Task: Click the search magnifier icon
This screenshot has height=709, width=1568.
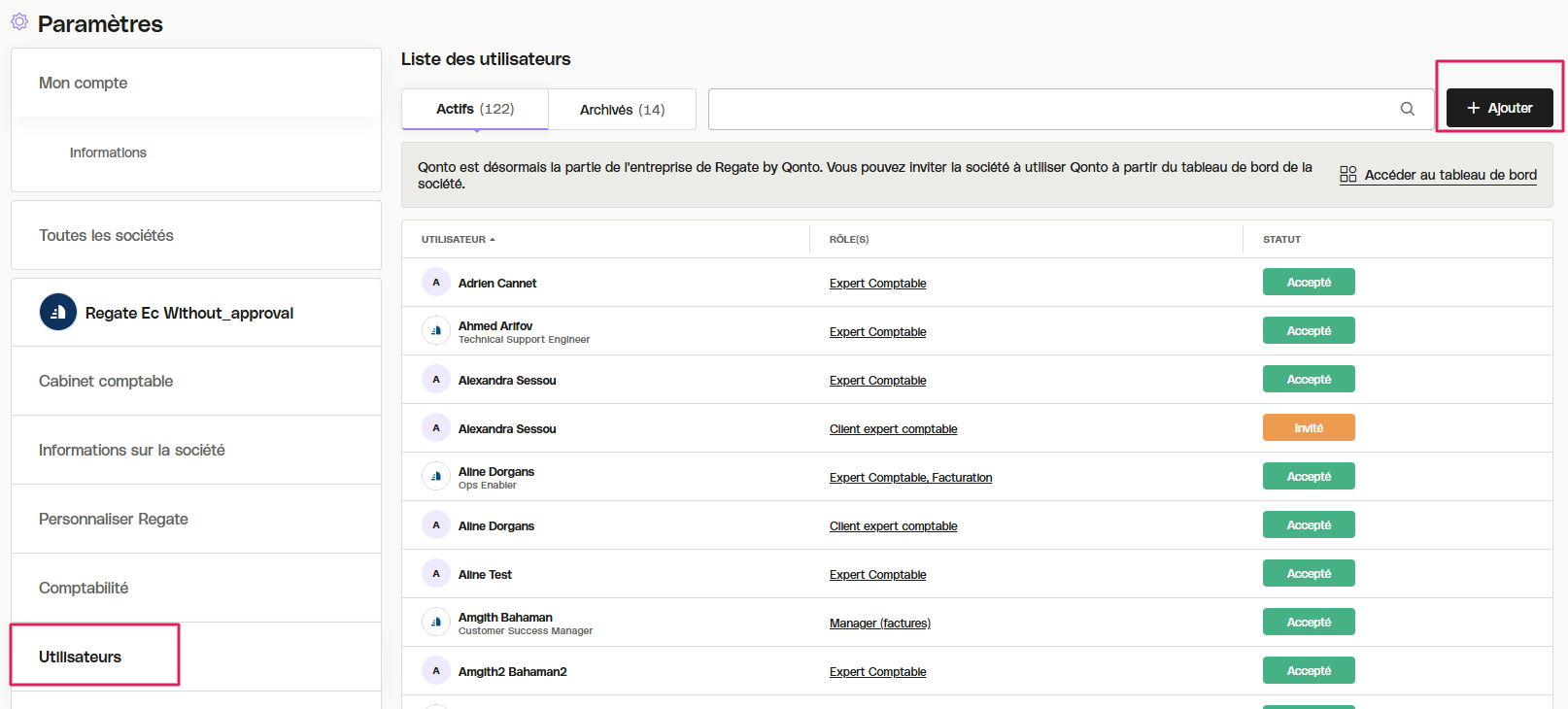Action: click(1407, 109)
